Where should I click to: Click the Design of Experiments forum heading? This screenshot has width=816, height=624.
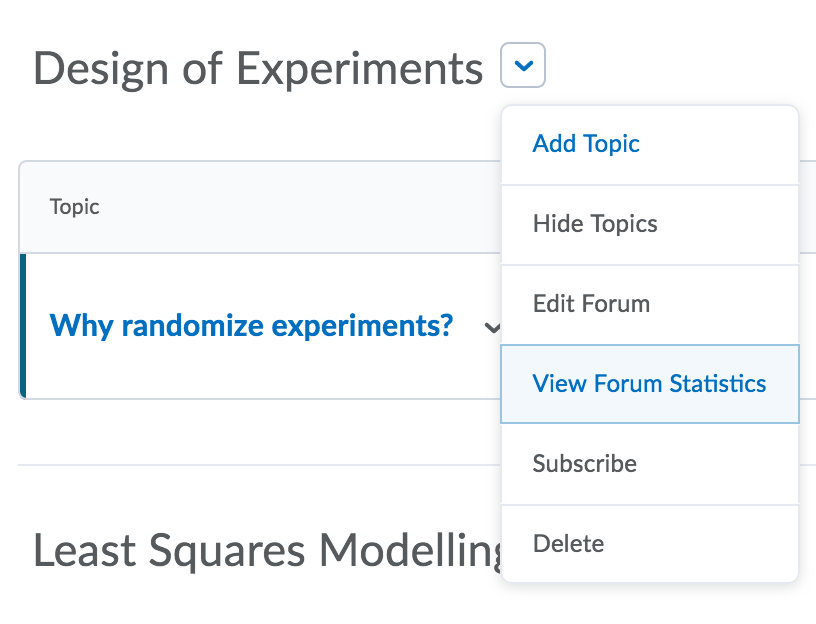[x=258, y=68]
